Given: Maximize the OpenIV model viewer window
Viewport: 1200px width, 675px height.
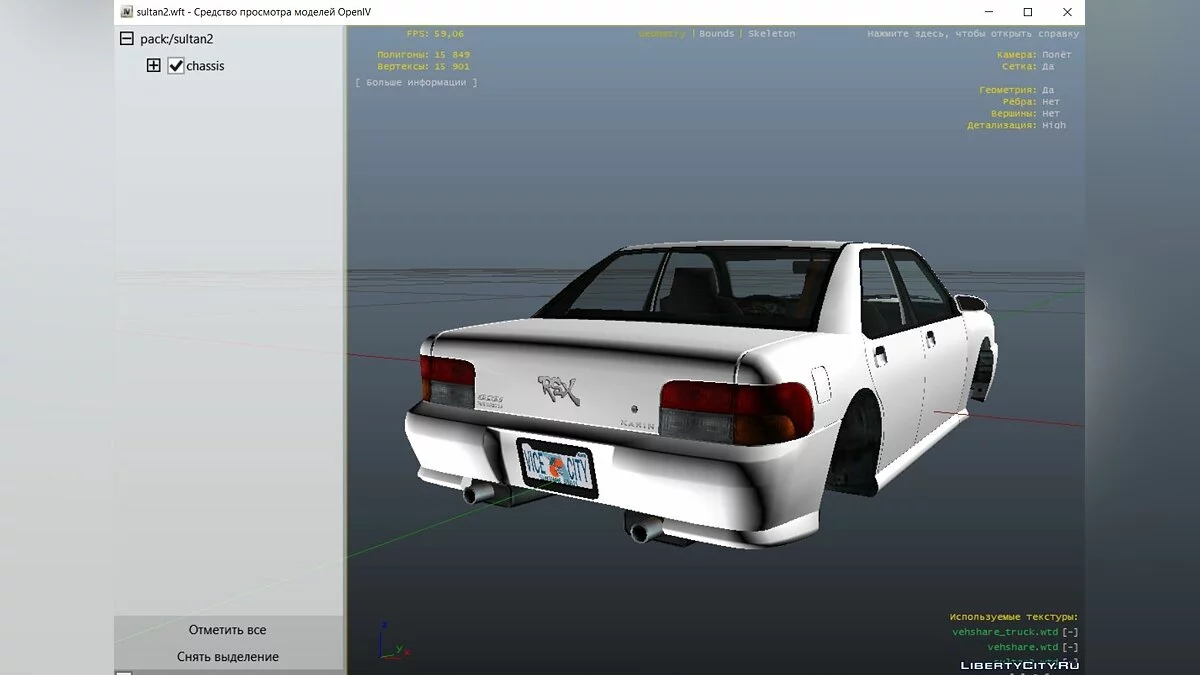Looking at the screenshot, I should pyautogui.click(x=1027, y=12).
